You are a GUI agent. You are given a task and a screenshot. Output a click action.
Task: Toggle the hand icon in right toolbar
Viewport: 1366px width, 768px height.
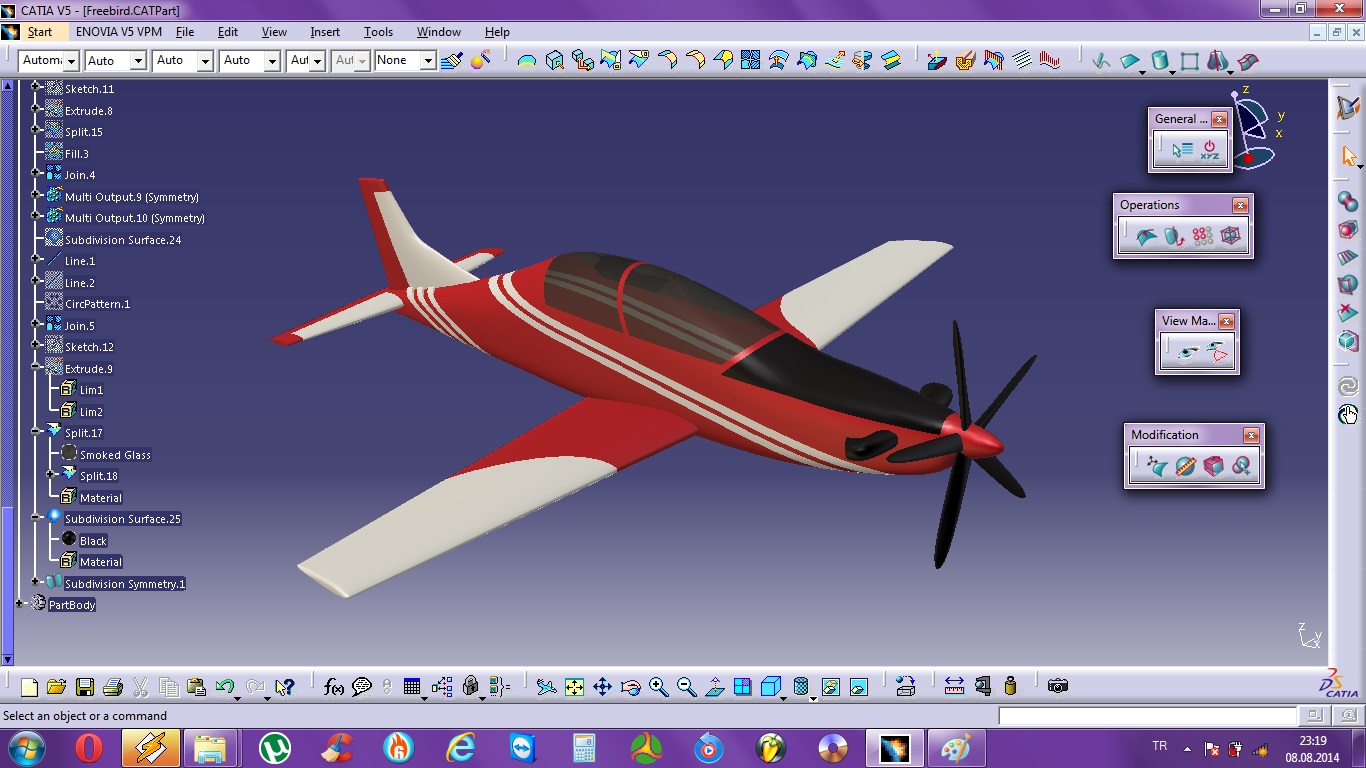(1348, 414)
